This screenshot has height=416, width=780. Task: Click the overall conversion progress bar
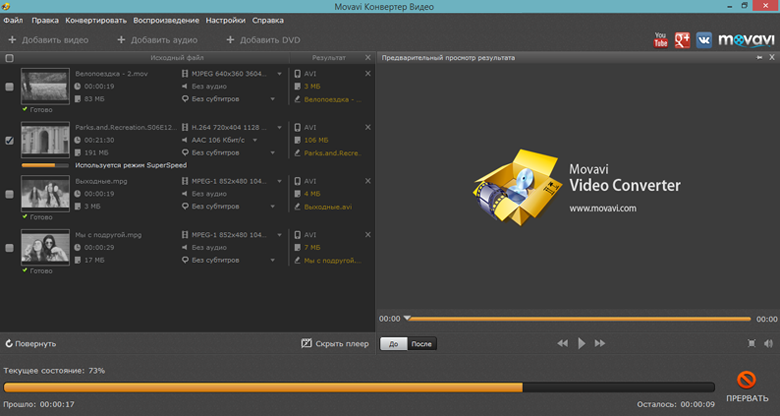pyautogui.click(x=359, y=387)
